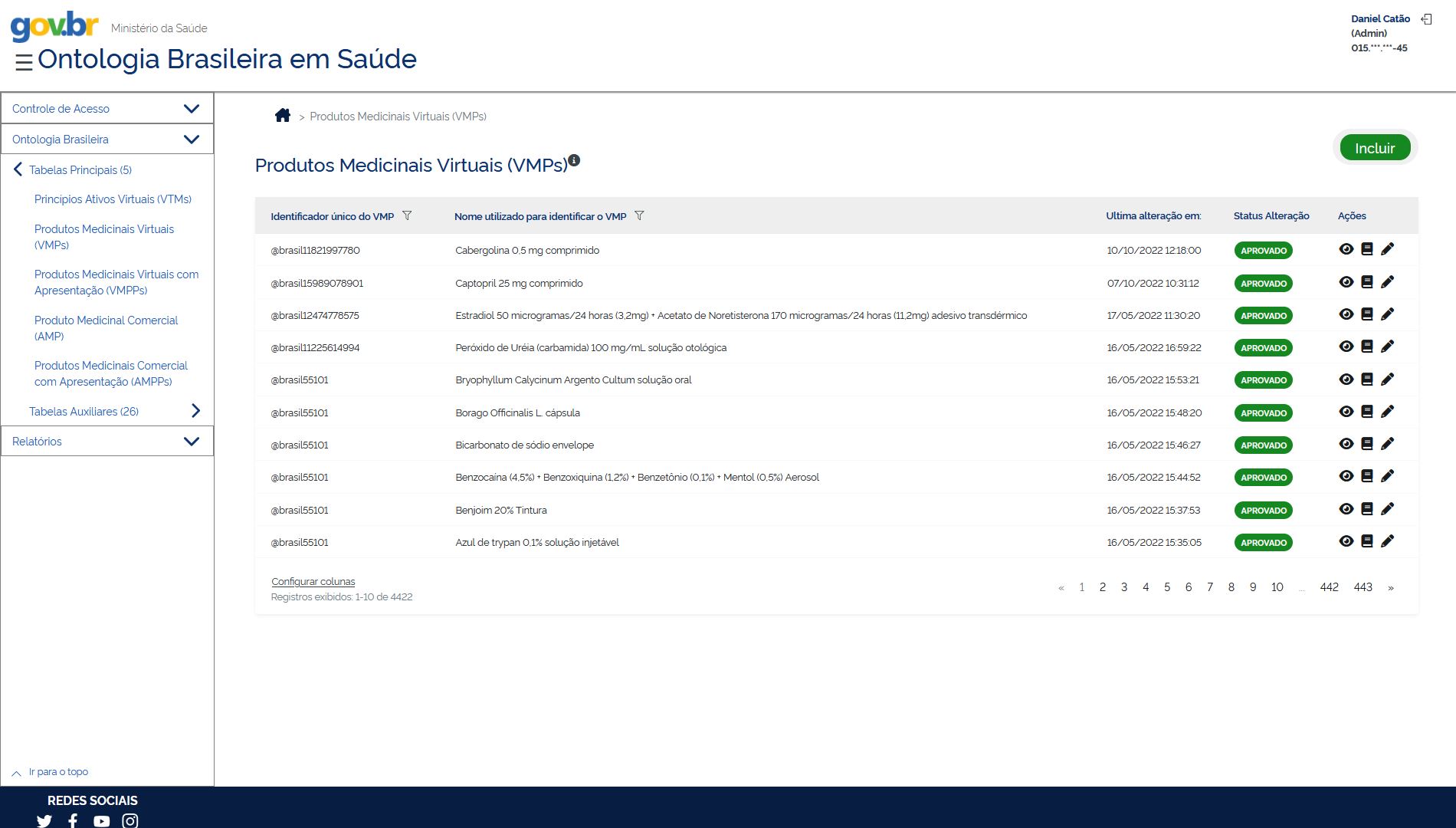Open the hamburger menu icon
This screenshot has height=828, width=1456.
click(x=24, y=62)
